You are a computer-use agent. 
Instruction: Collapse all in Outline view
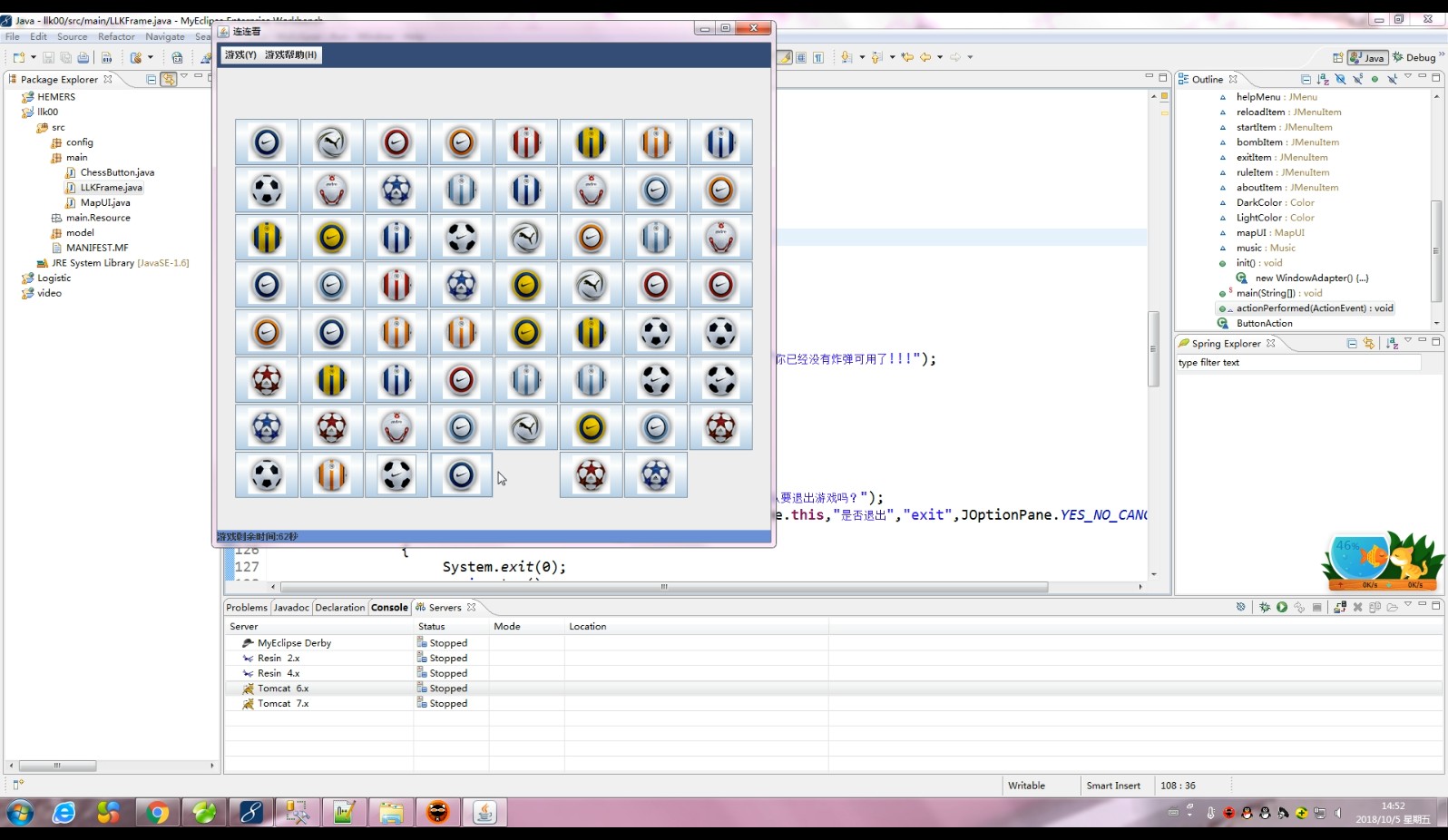click(1306, 80)
